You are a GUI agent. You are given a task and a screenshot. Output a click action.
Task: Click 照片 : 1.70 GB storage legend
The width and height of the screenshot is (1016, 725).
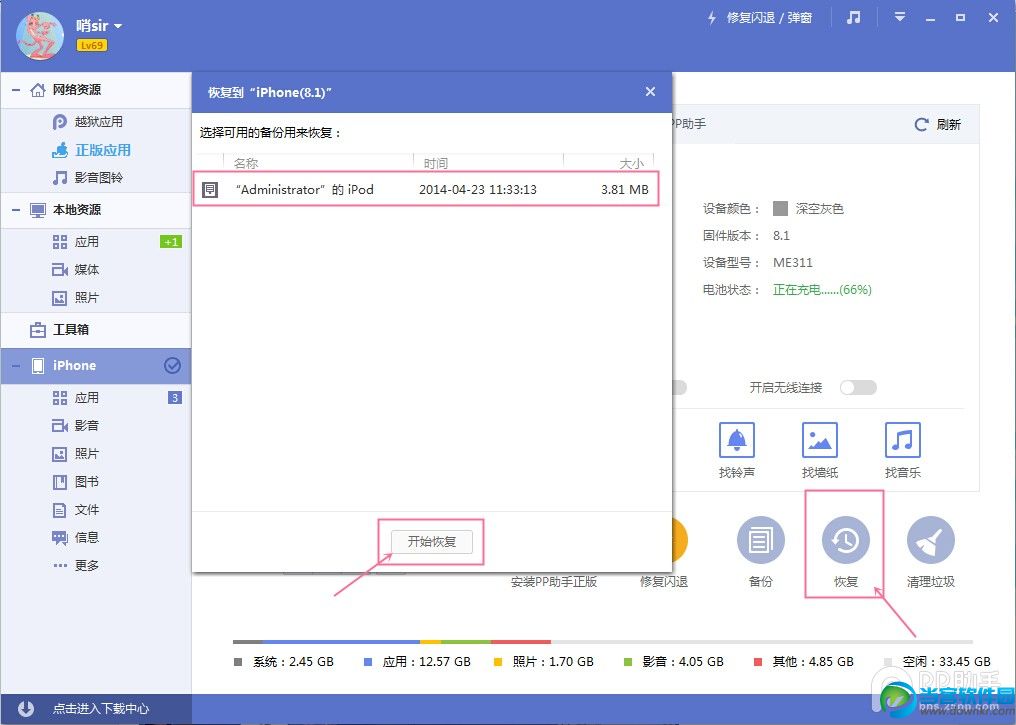pos(544,662)
